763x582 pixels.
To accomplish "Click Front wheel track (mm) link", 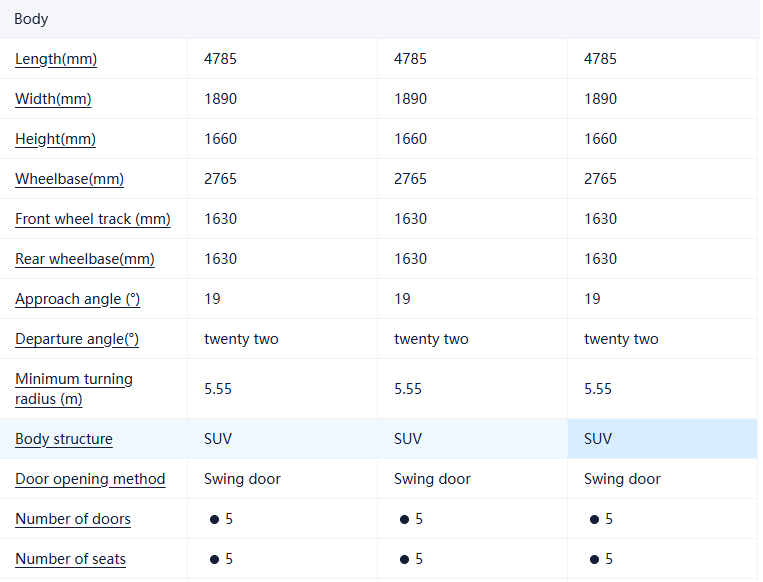I will pos(92,219).
